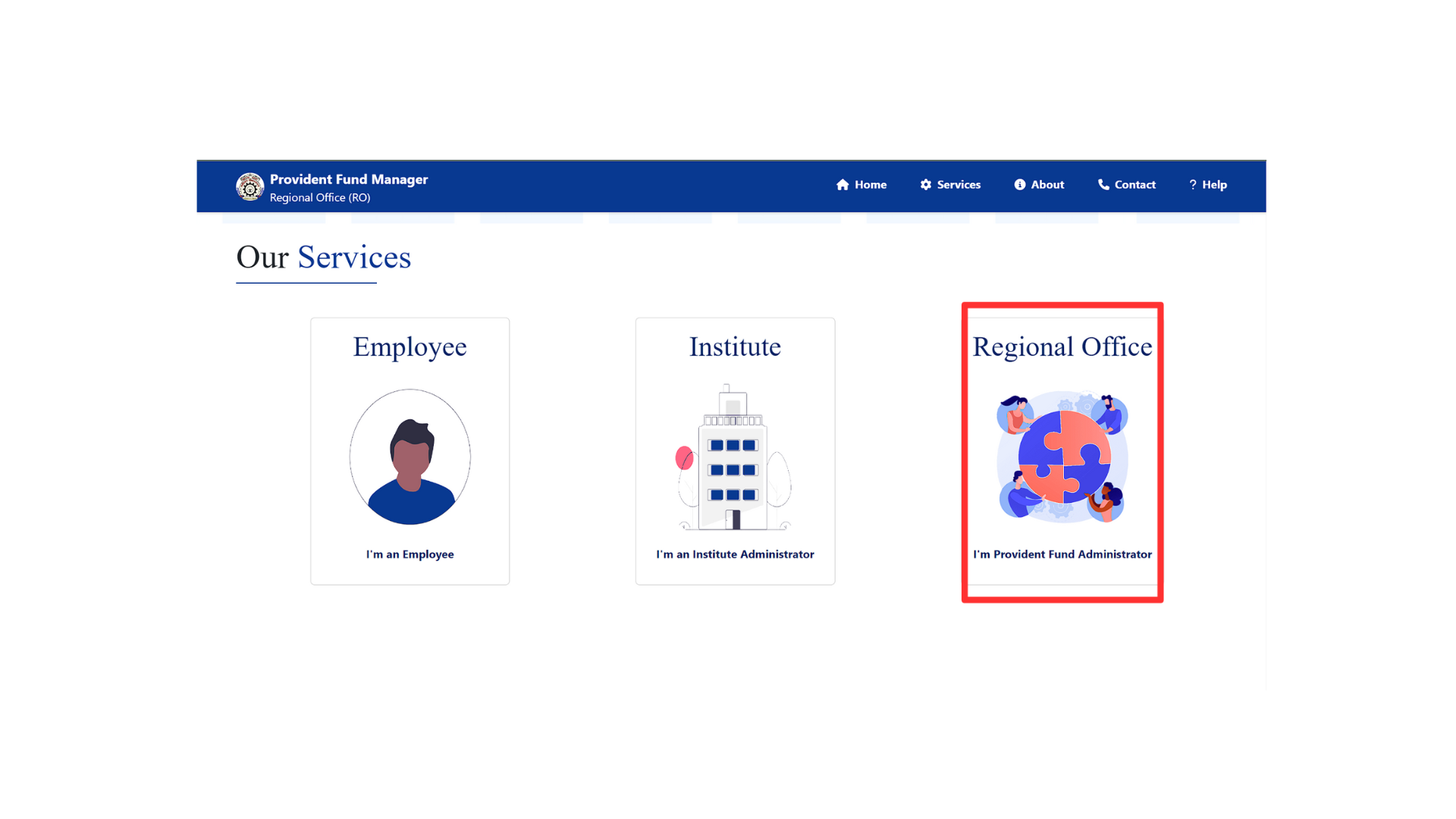Screen dimensions: 1456x819
Task: Click the question mark icon beside Help
Action: point(1193,185)
